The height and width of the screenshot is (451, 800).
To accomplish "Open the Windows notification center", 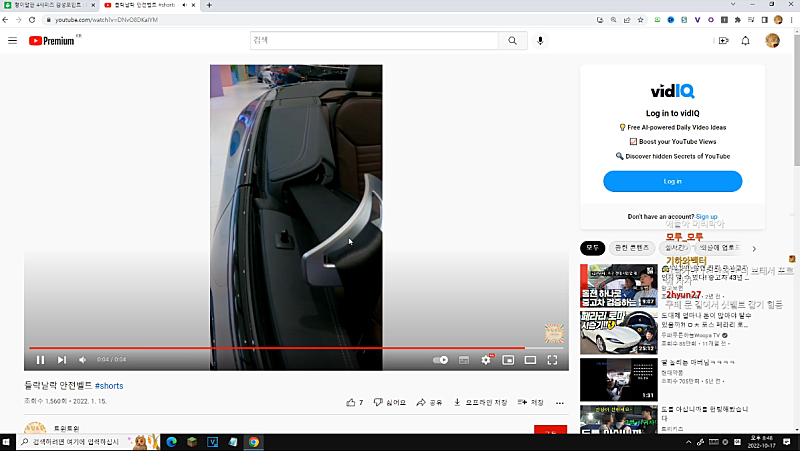I will pyautogui.click(x=787, y=442).
